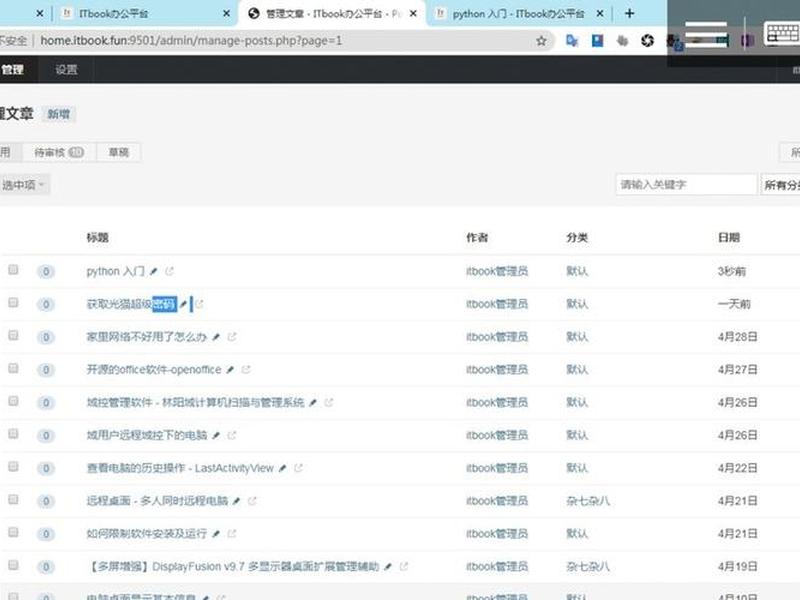Click the black-and-white circular swirl toolbar icon

coord(647,41)
